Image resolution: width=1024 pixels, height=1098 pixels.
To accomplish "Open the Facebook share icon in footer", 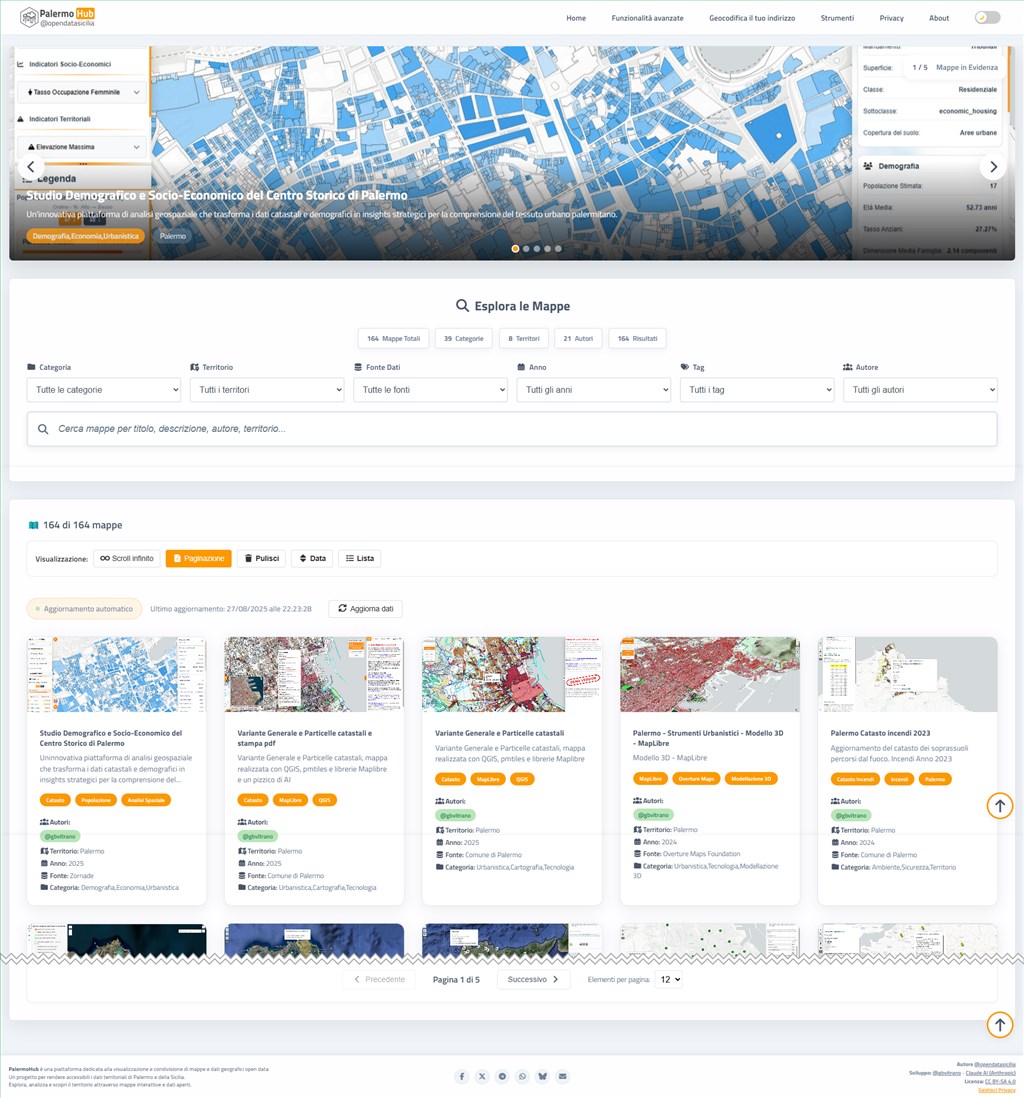I will (461, 1076).
